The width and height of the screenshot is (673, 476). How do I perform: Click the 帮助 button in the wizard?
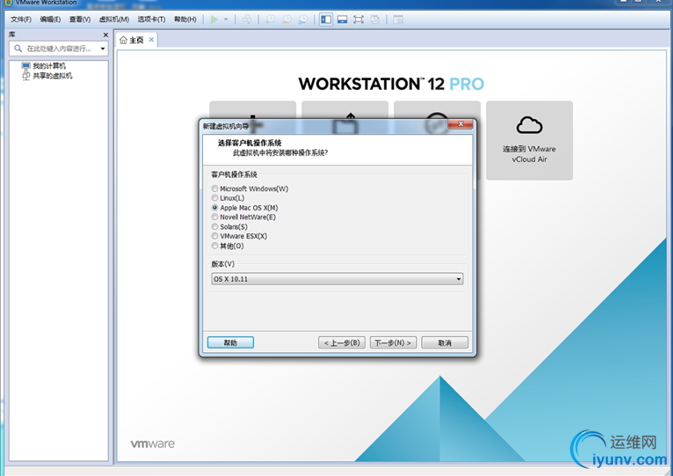tap(230, 343)
